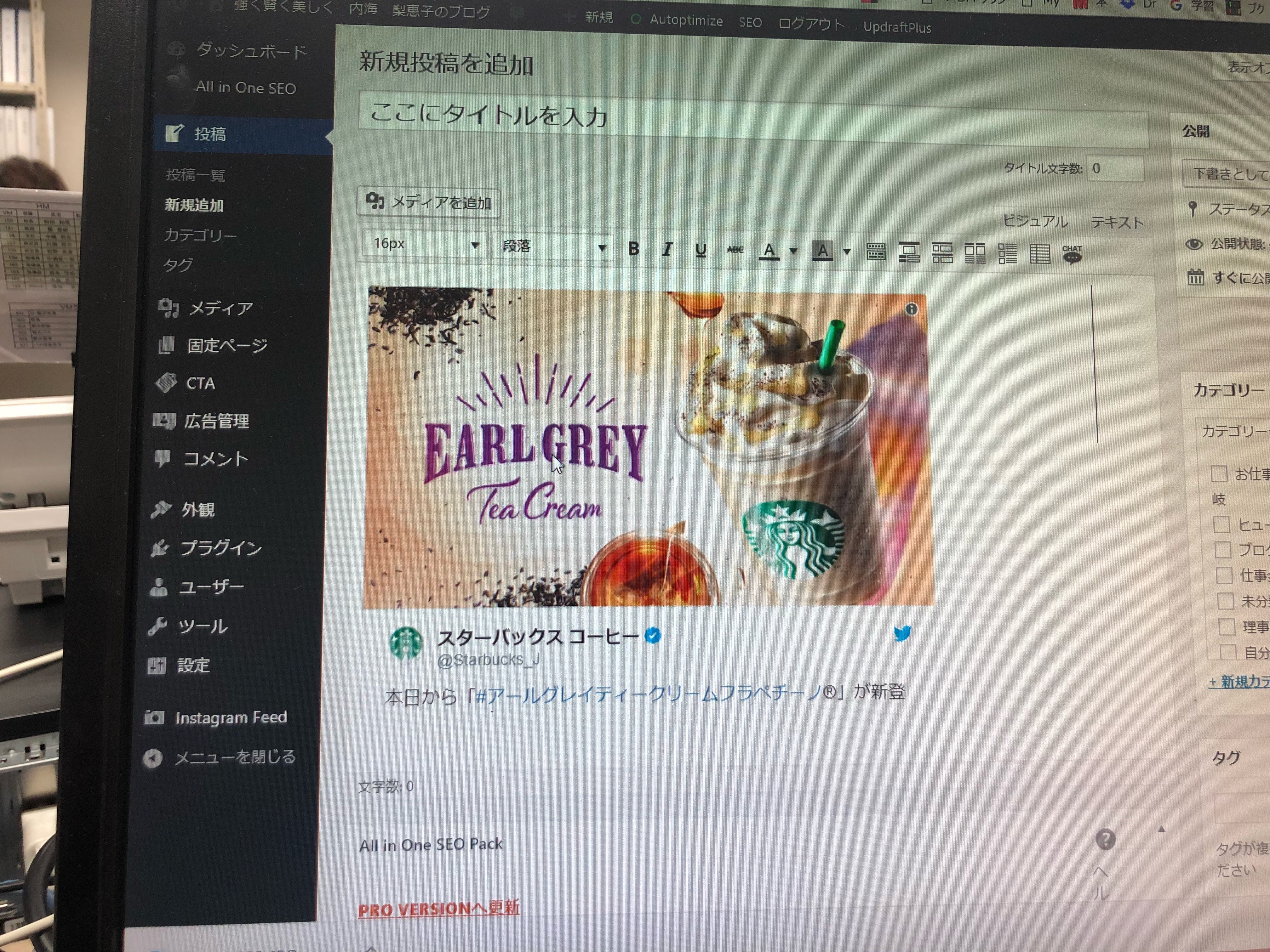Check the 未分類 category checkbox

click(x=1225, y=601)
